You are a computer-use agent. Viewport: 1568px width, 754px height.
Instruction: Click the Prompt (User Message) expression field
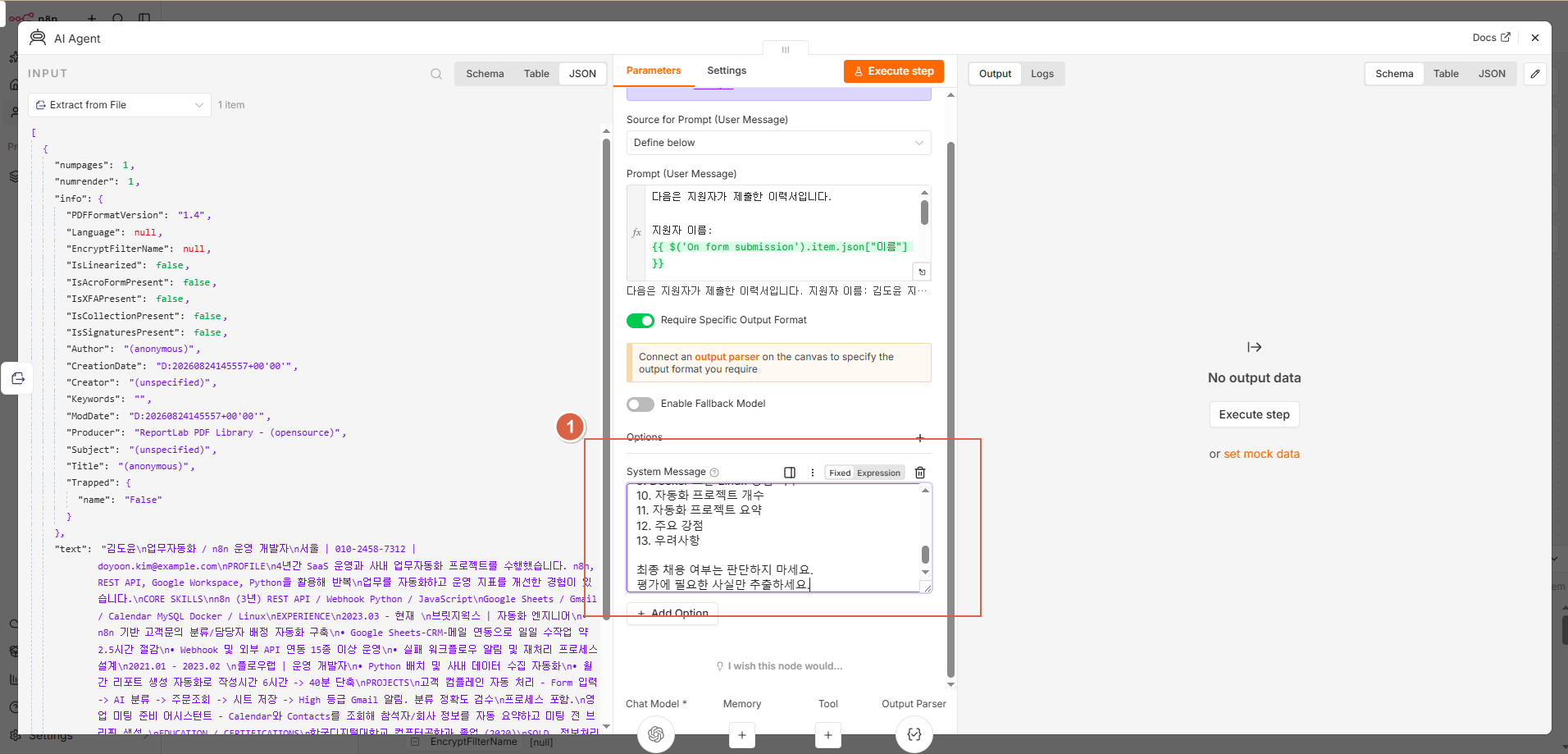click(x=779, y=233)
